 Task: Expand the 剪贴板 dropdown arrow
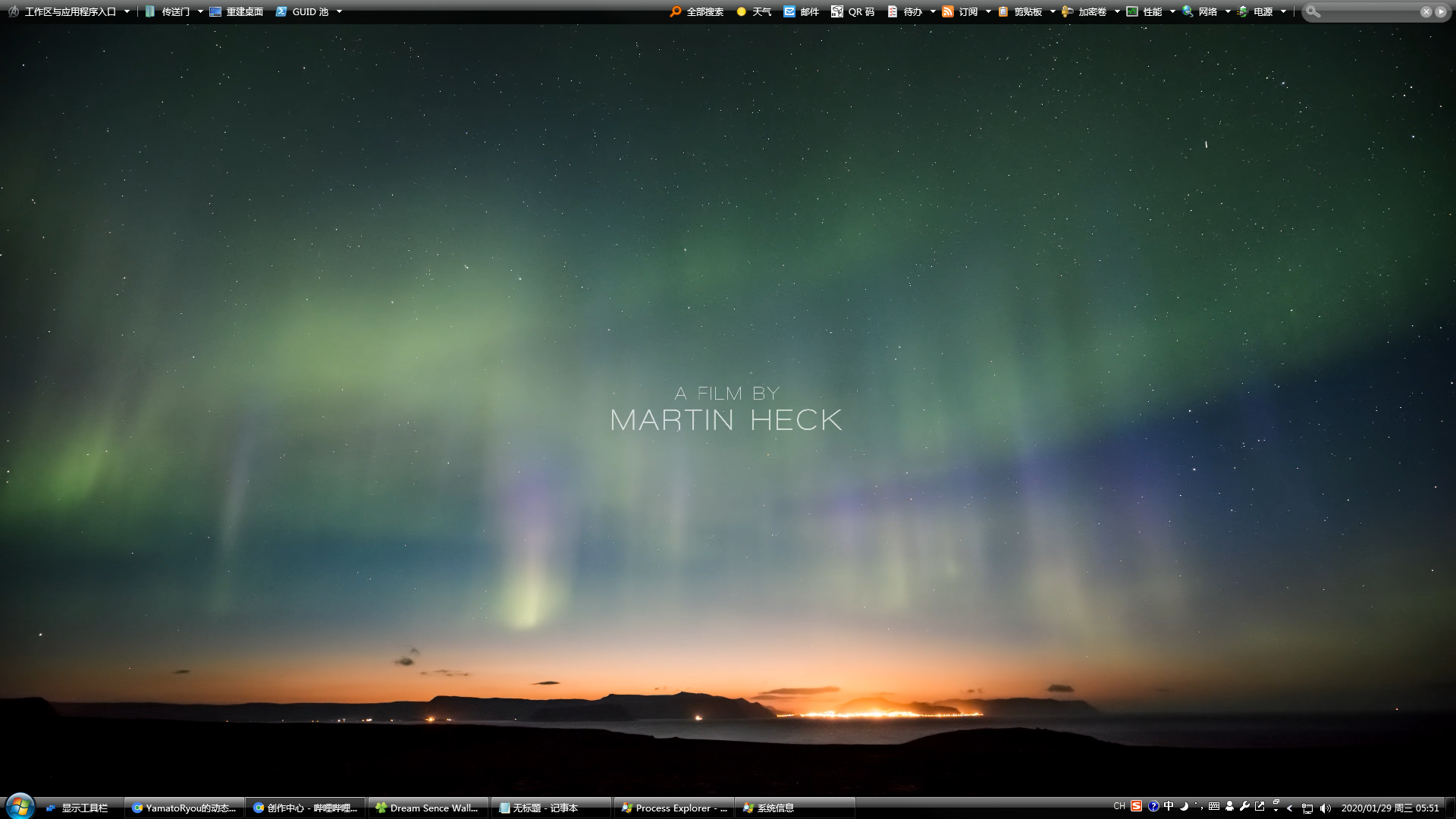pos(1053,11)
